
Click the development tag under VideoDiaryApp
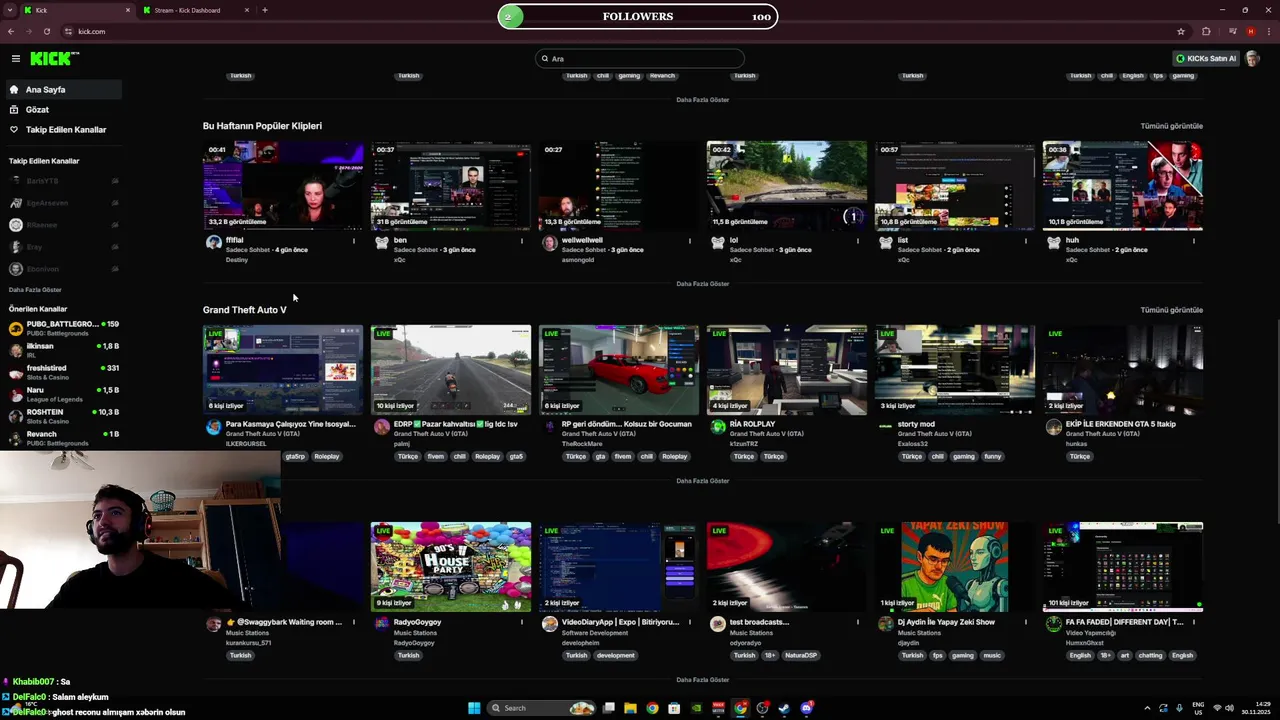pyautogui.click(x=615, y=656)
